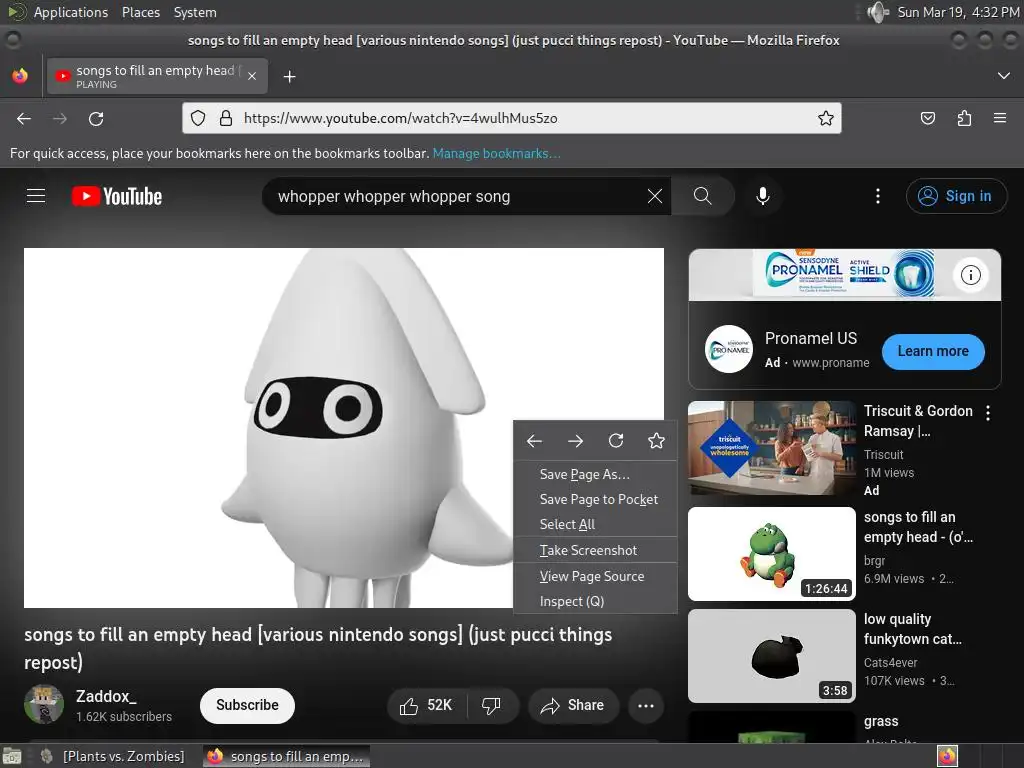The image size is (1024, 768).
Task: Open more actions ellipsis below video
Action: click(x=646, y=705)
